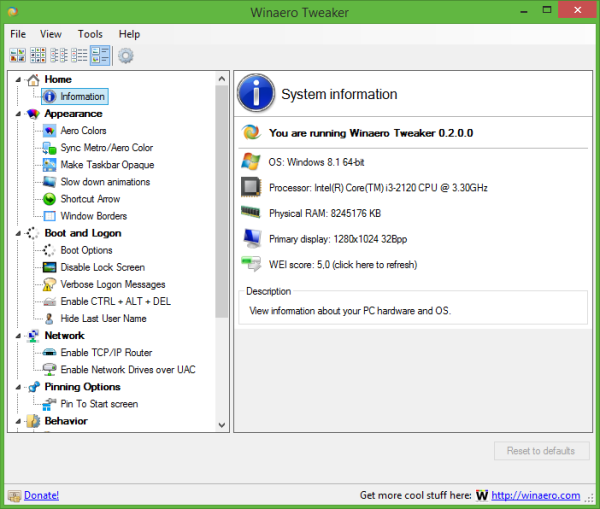The width and height of the screenshot is (600, 509).
Task: Collapse the Pinning Options node
Action: 18,387
